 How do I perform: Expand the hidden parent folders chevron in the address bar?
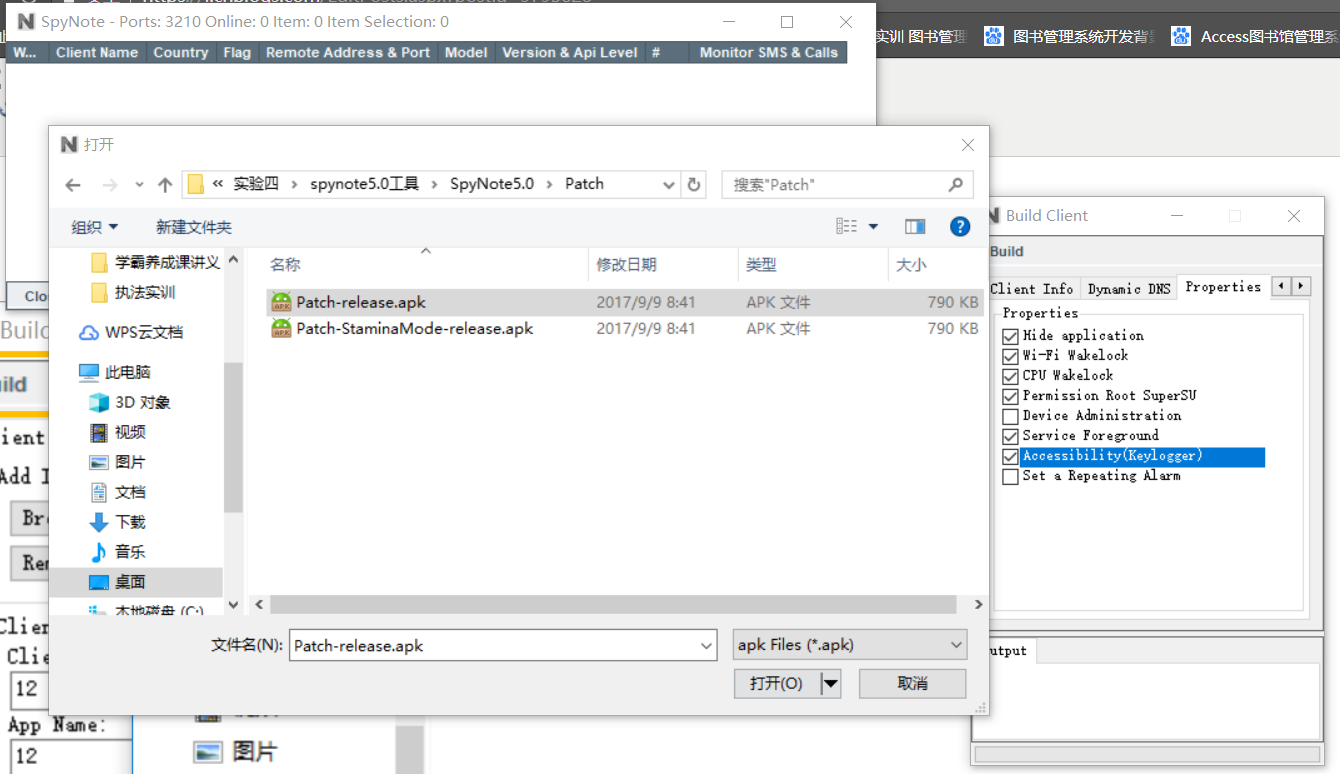coord(217,184)
